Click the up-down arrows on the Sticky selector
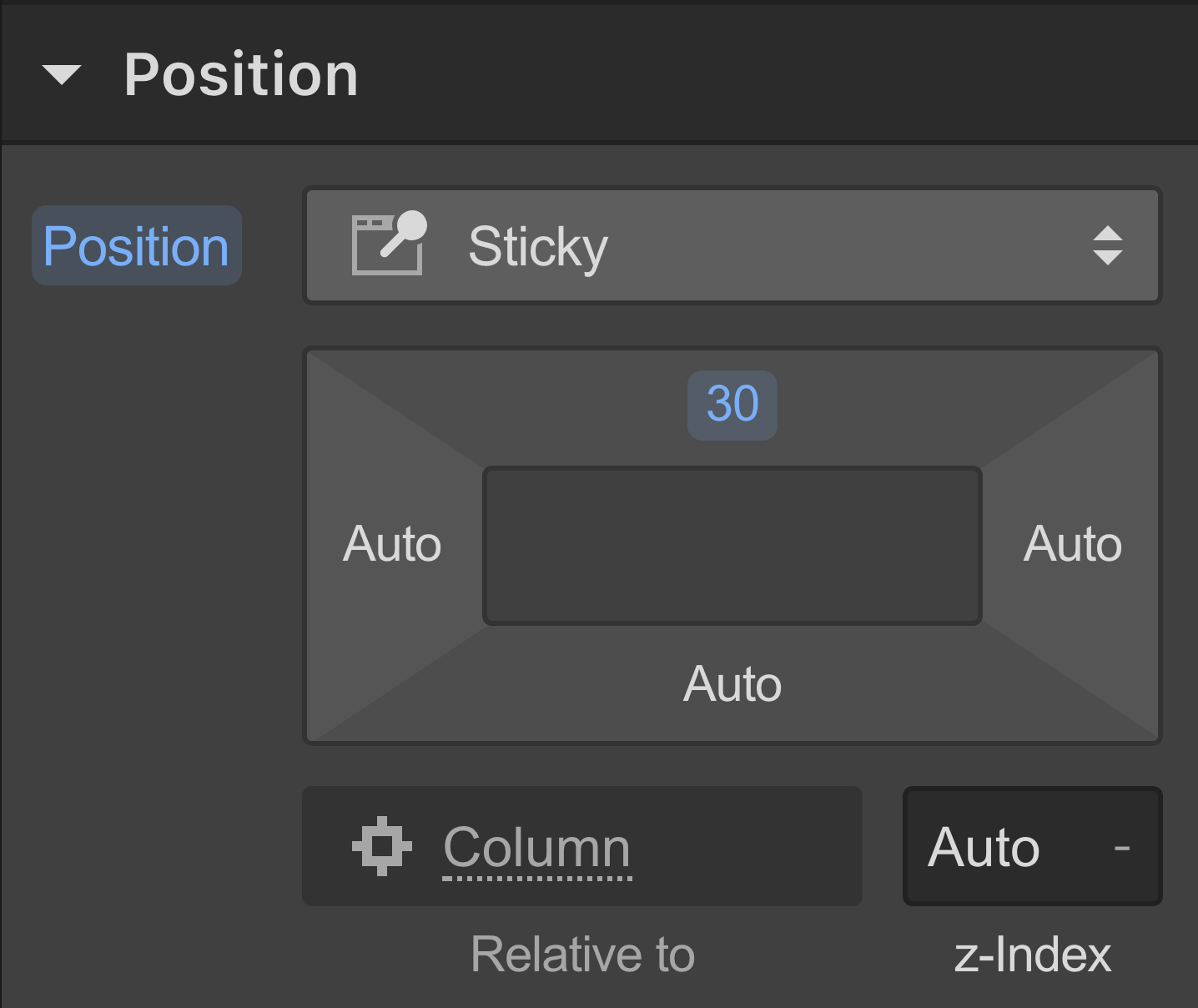The height and width of the screenshot is (1008, 1198). coord(1107,245)
